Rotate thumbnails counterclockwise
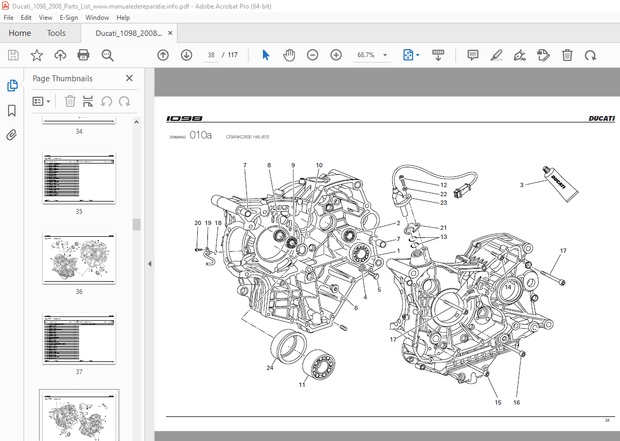Viewport: 620px width, 441px height. click(106, 101)
